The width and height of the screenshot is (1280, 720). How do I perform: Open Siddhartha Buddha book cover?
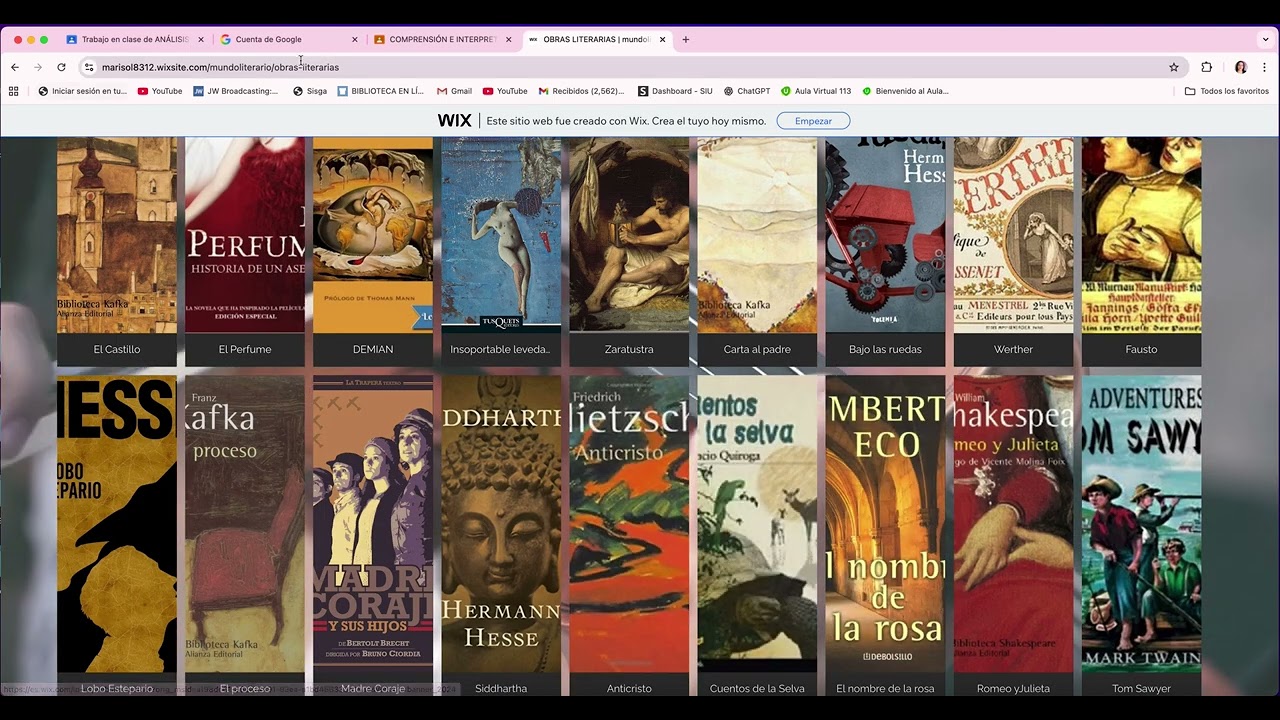501,524
